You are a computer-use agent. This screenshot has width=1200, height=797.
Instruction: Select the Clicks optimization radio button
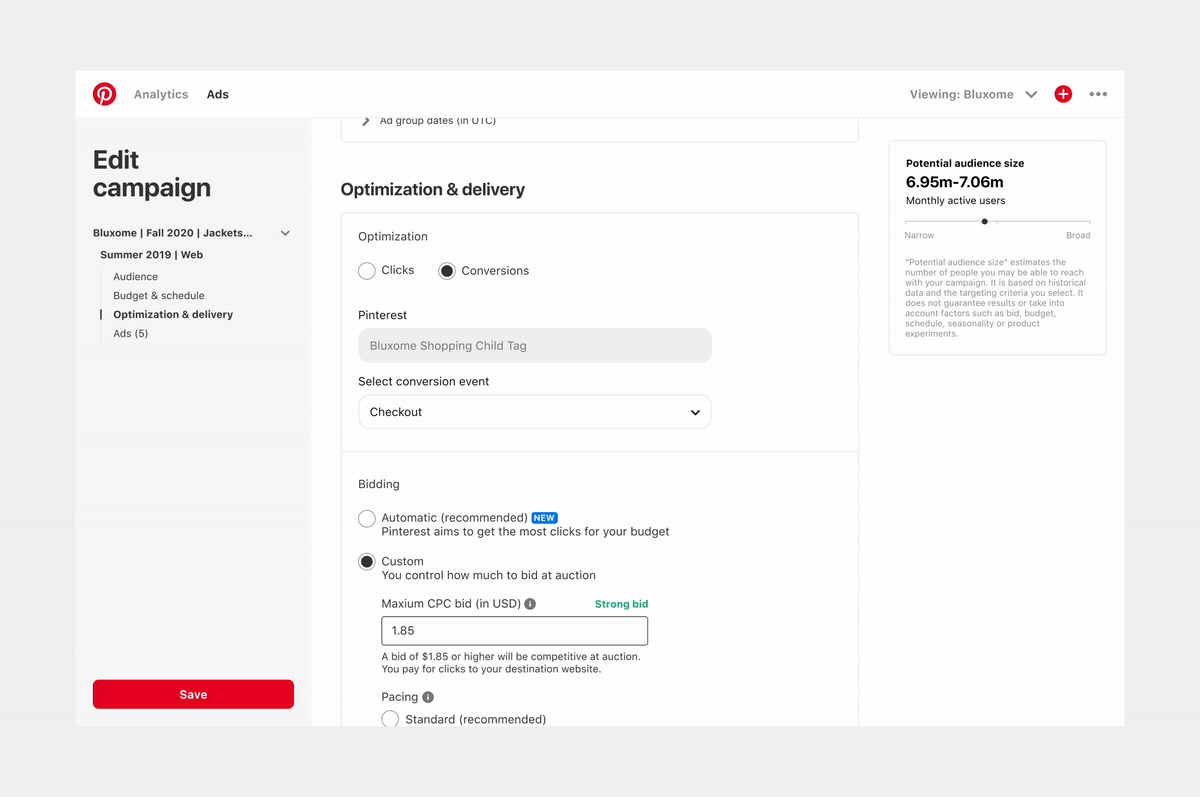point(367,271)
